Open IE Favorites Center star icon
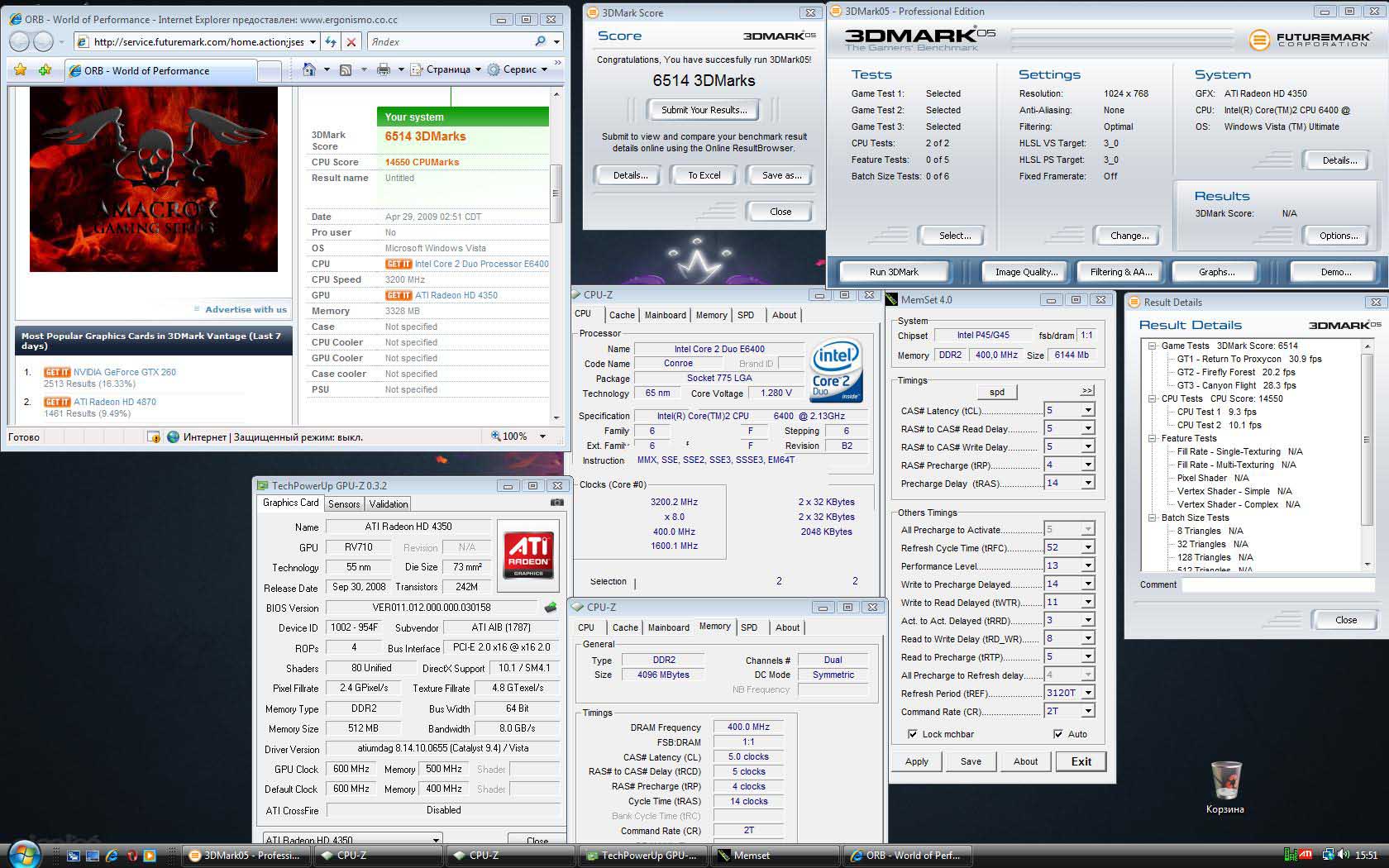Image resolution: width=1389 pixels, height=868 pixels. coord(20,70)
